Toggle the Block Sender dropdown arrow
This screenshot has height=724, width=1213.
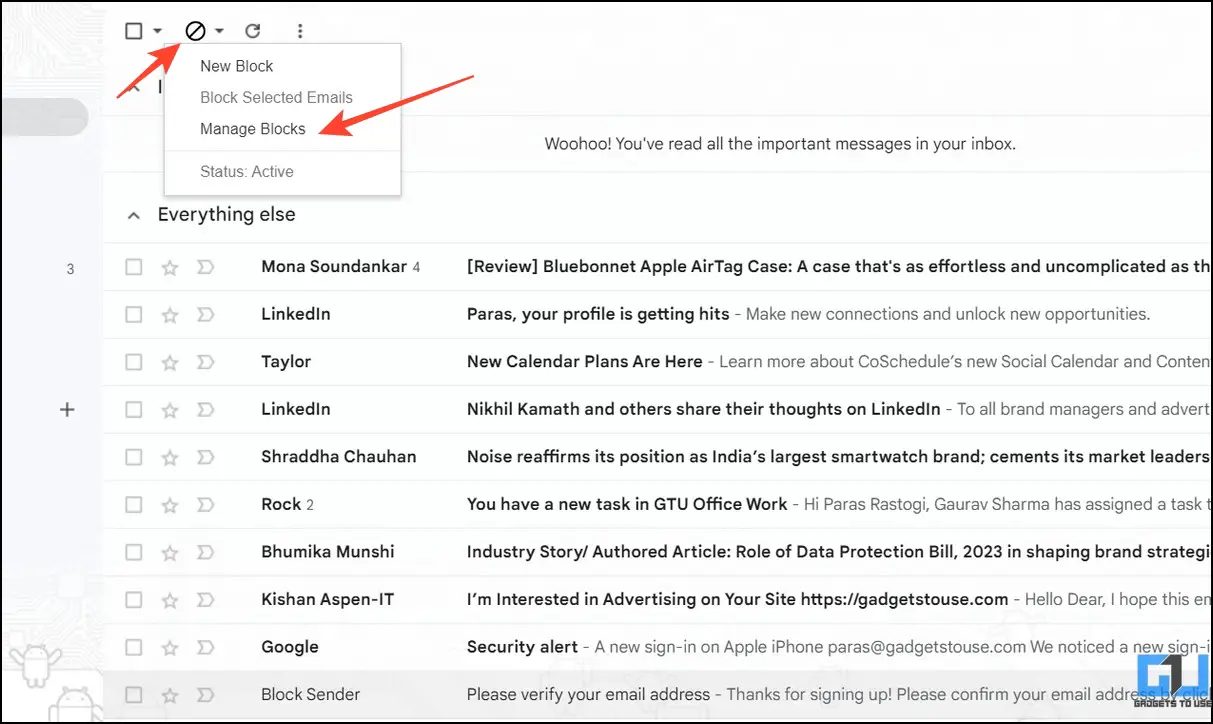219,31
